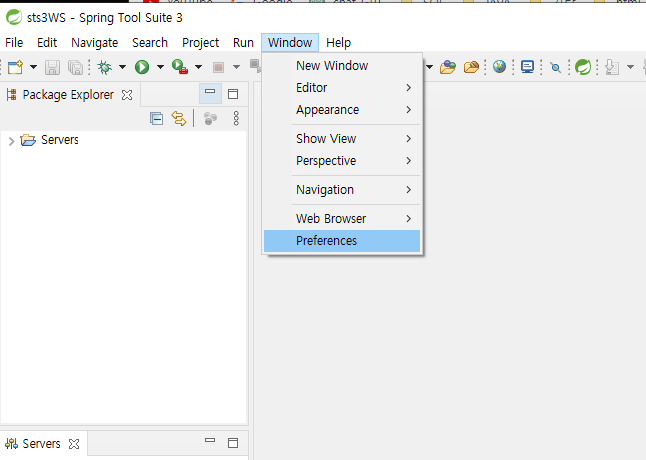Maximize the Package Explorer view
This screenshot has height=460, width=646.
(233, 94)
